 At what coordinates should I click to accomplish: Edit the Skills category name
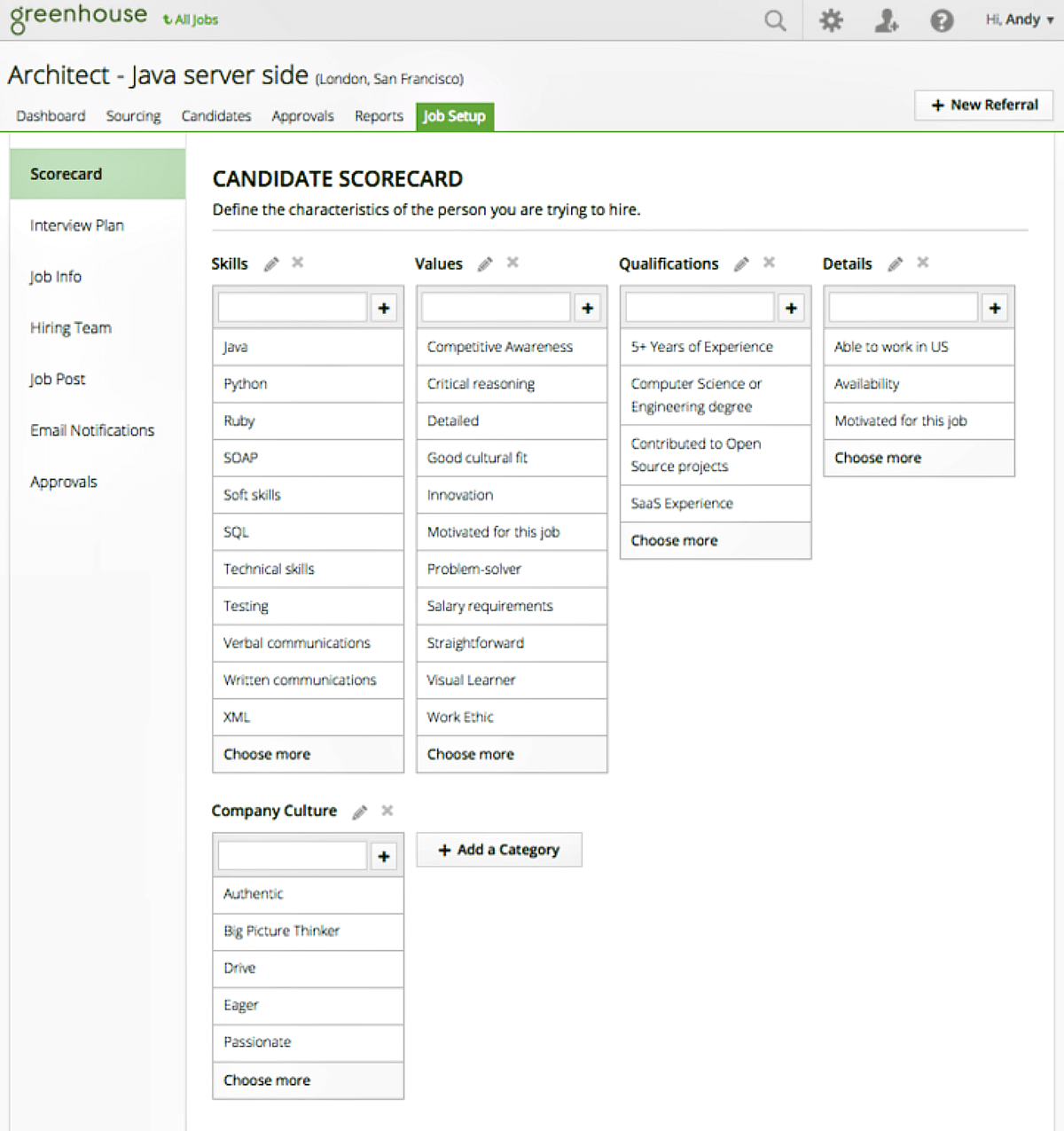tap(270, 263)
